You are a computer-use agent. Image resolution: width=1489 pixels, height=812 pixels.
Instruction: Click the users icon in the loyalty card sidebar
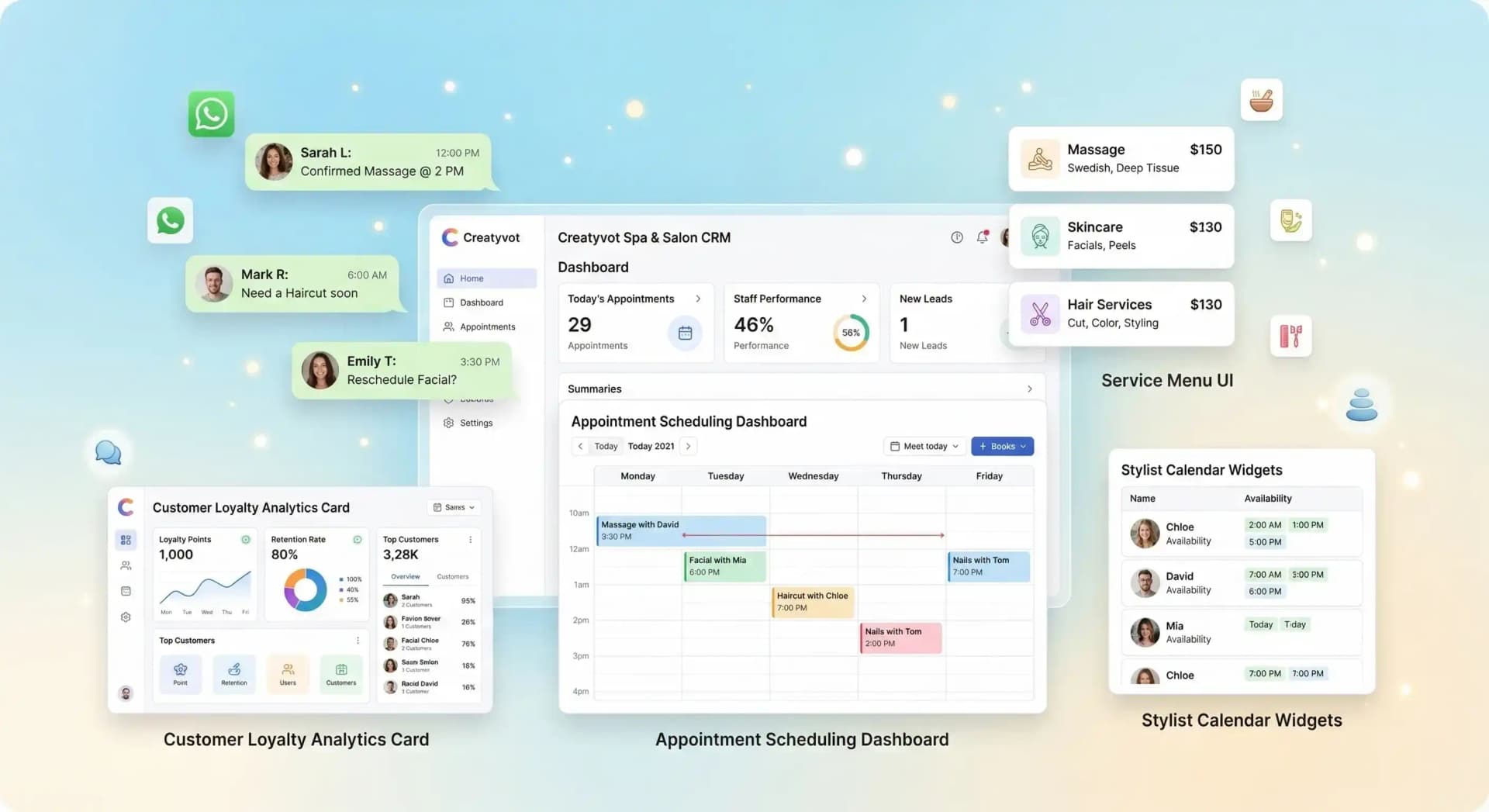pos(126,565)
